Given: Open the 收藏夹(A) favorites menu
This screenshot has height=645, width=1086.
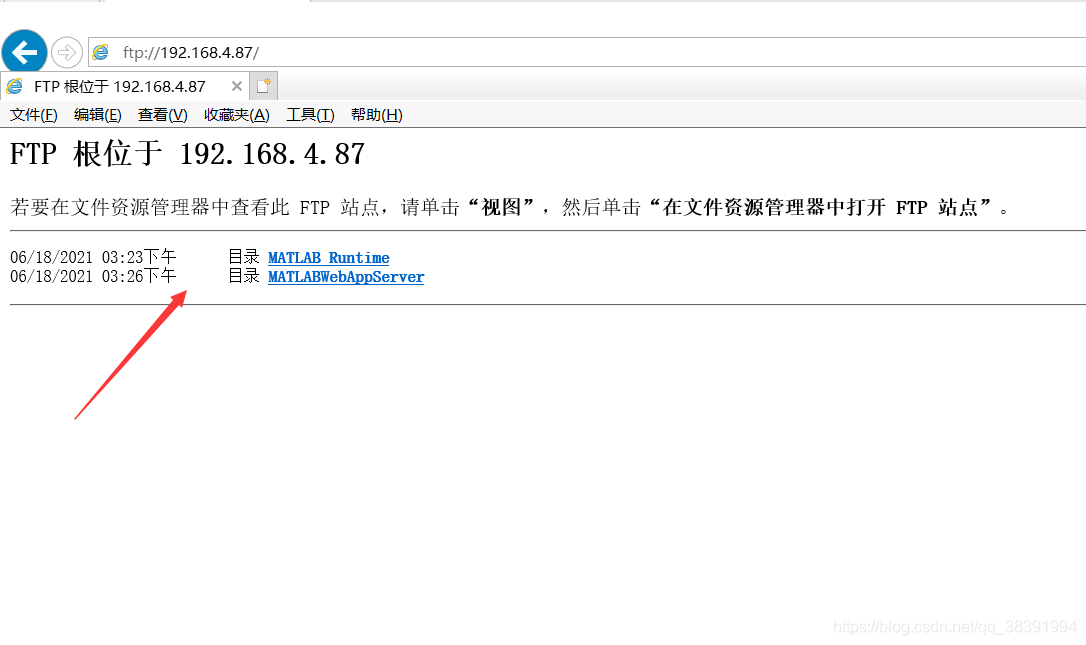Looking at the screenshot, I should 237,115.
